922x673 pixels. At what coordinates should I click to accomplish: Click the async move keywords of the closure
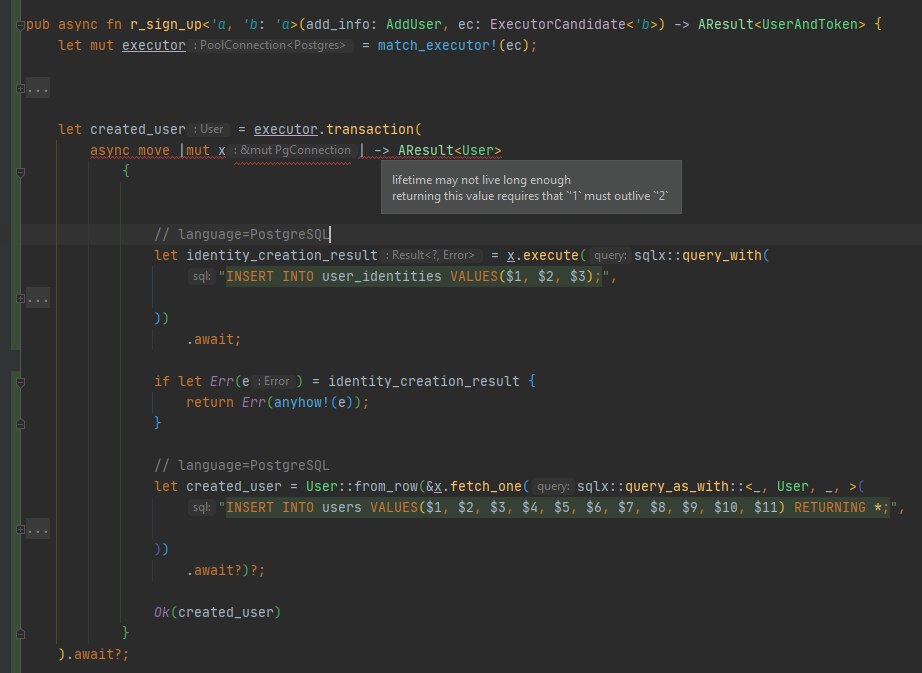pyautogui.click(x=130, y=150)
